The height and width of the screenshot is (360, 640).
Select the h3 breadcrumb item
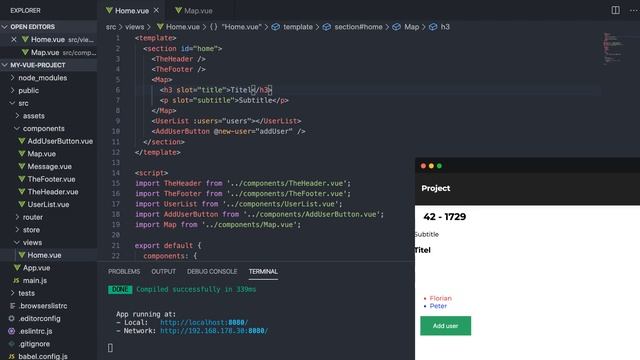(x=439, y=27)
